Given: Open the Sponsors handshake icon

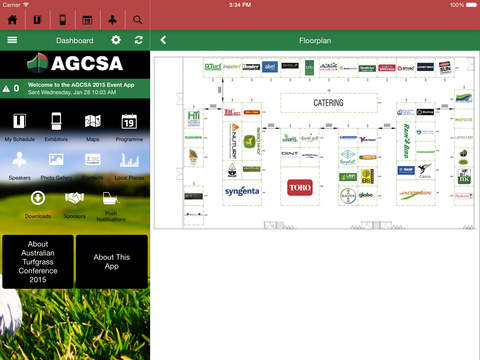Looking at the screenshot, I should (x=75, y=198).
